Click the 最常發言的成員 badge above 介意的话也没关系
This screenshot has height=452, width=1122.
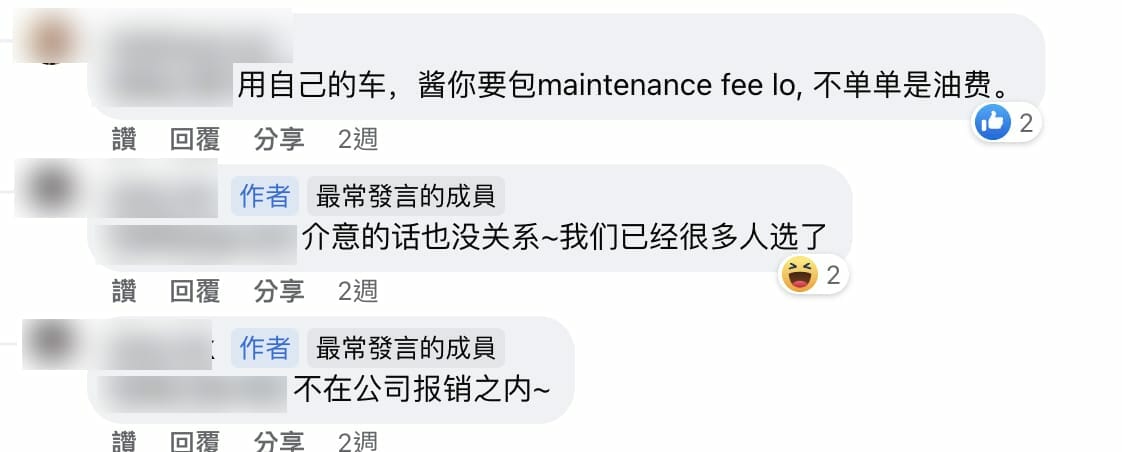tap(406, 196)
